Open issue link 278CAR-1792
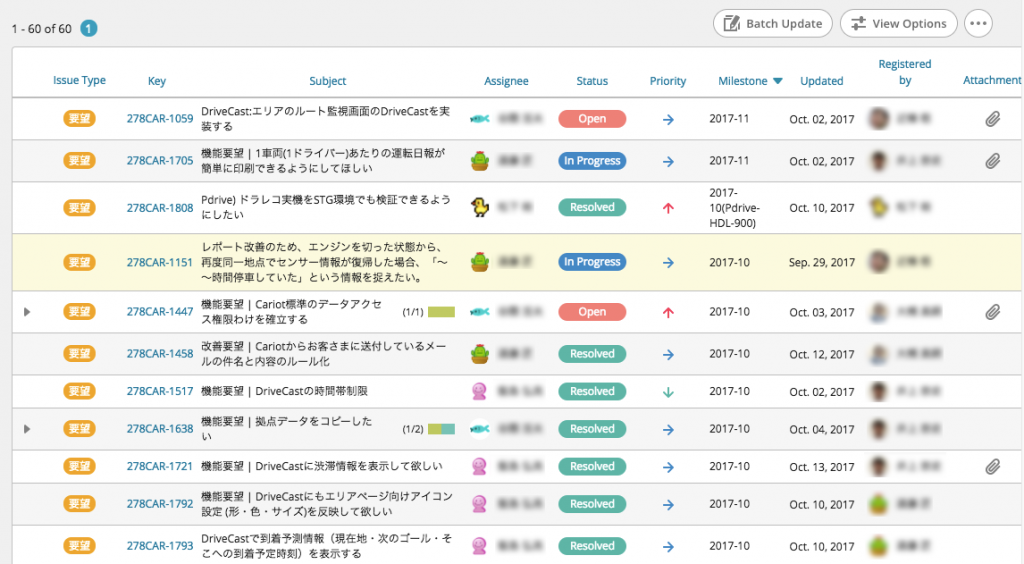Screen dimensions: 1024x564 click(160, 504)
